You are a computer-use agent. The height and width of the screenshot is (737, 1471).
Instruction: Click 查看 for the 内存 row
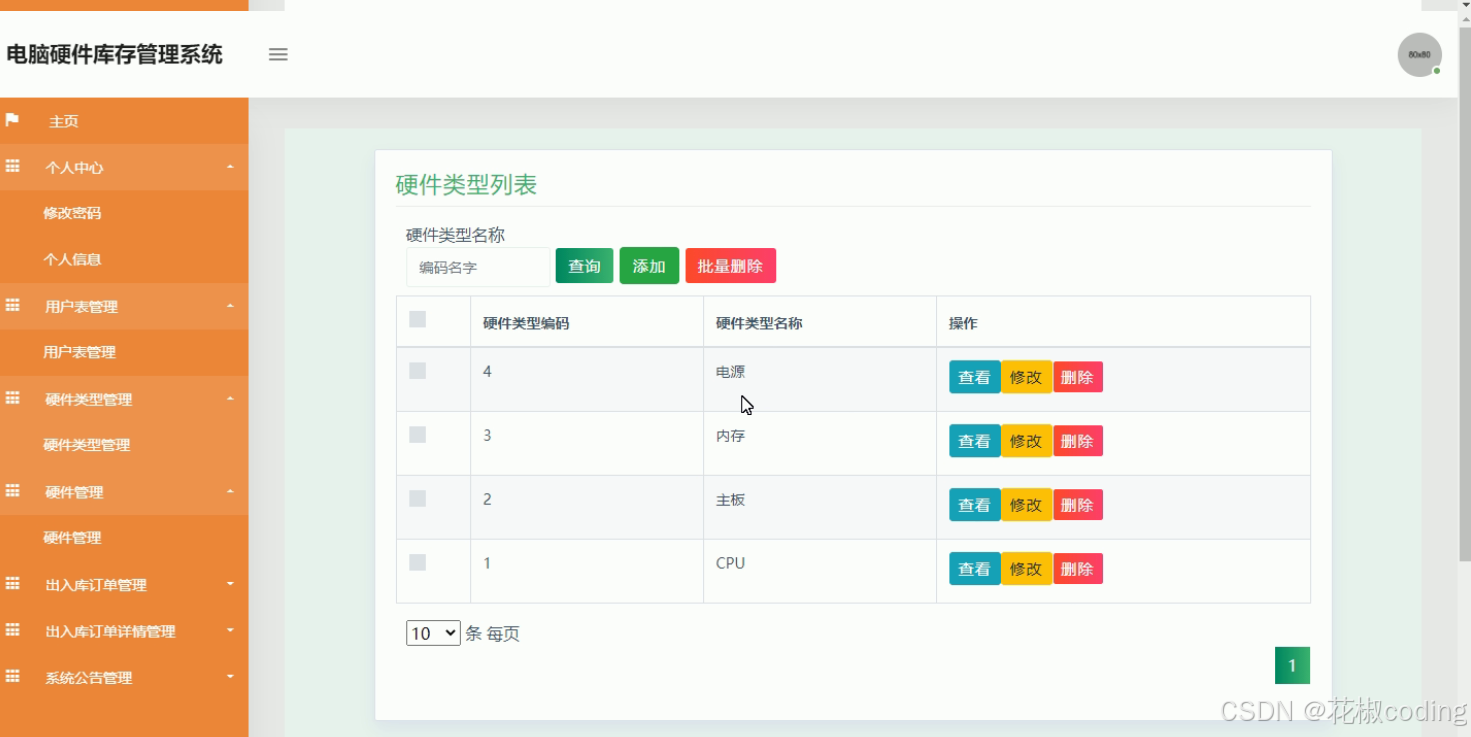(x=974, y=441)
